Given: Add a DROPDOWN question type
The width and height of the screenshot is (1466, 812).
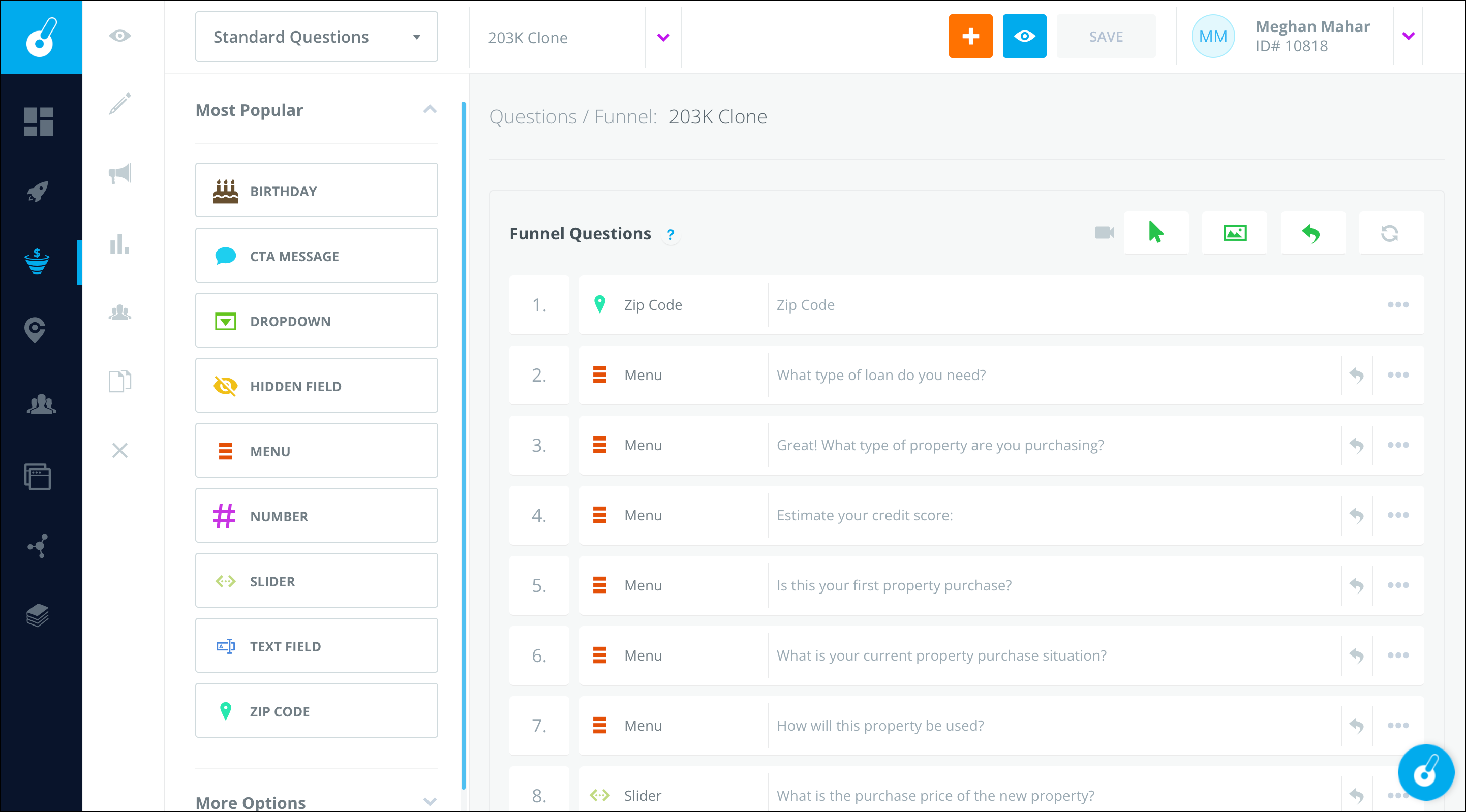Looking at the screenshot, I should pos(316,320).
